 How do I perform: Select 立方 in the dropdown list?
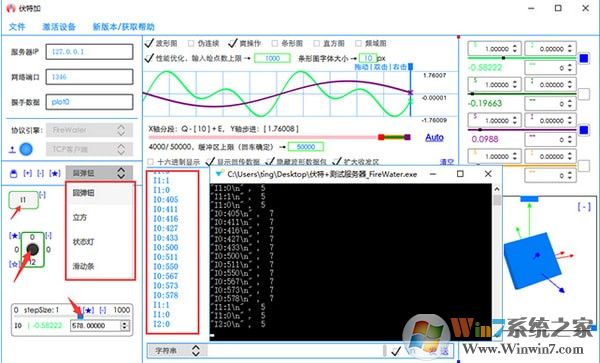100,217
